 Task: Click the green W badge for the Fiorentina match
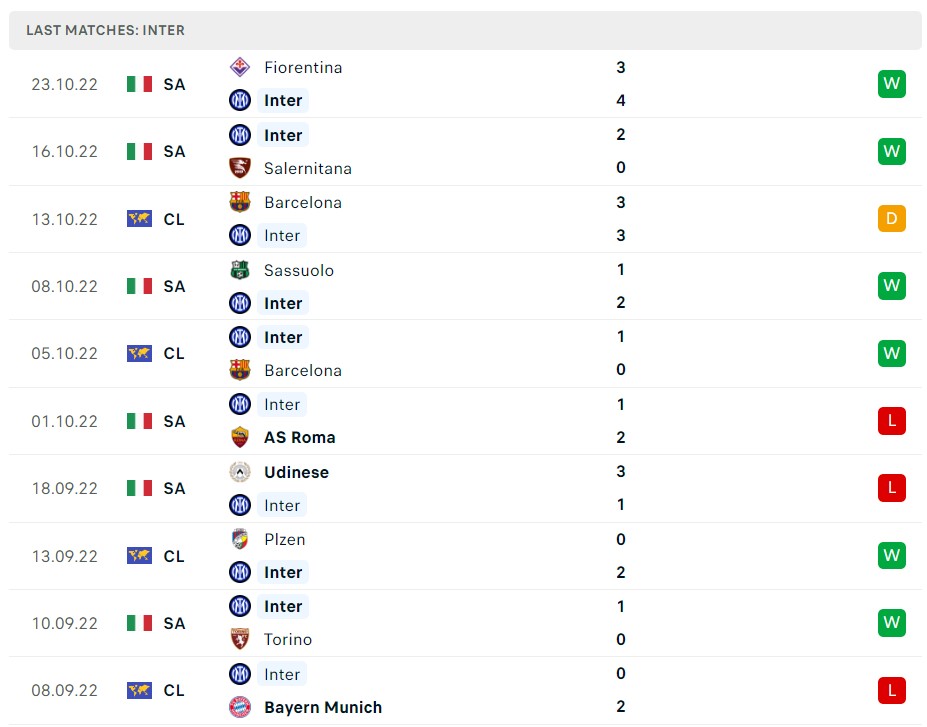point(891,84)
